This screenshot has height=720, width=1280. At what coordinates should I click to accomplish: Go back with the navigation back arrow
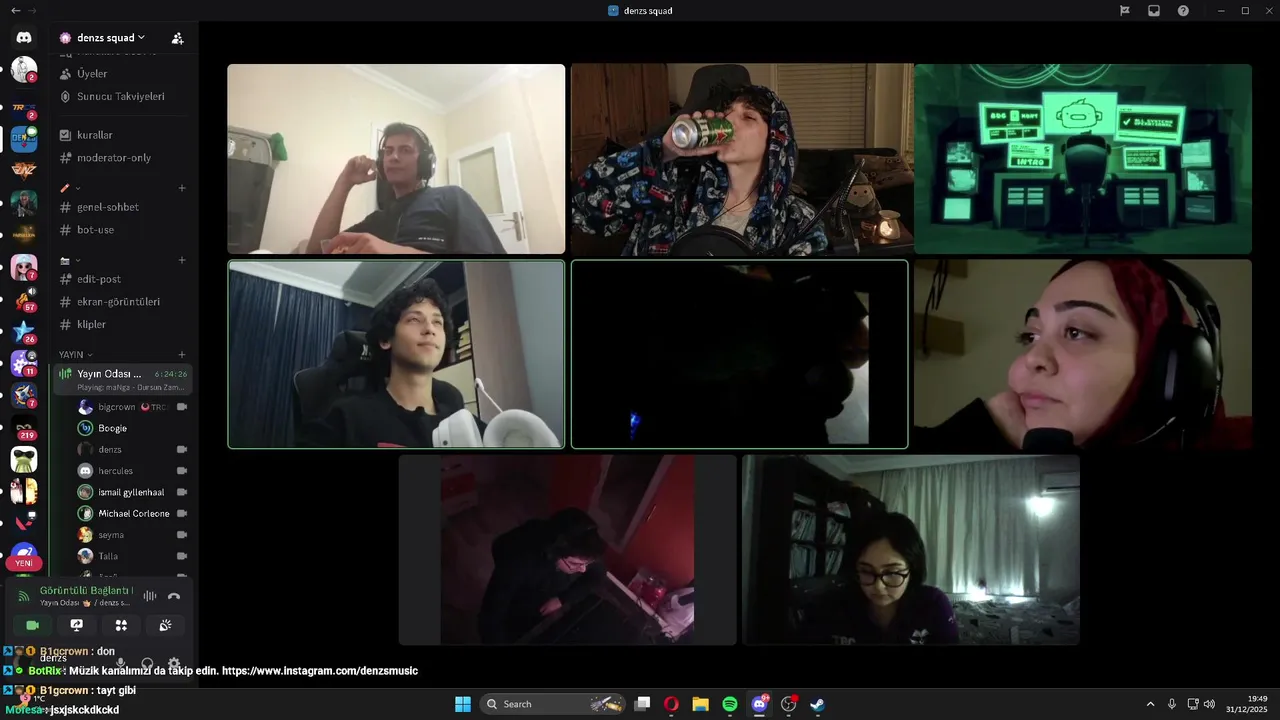click(x=15, y=10)
